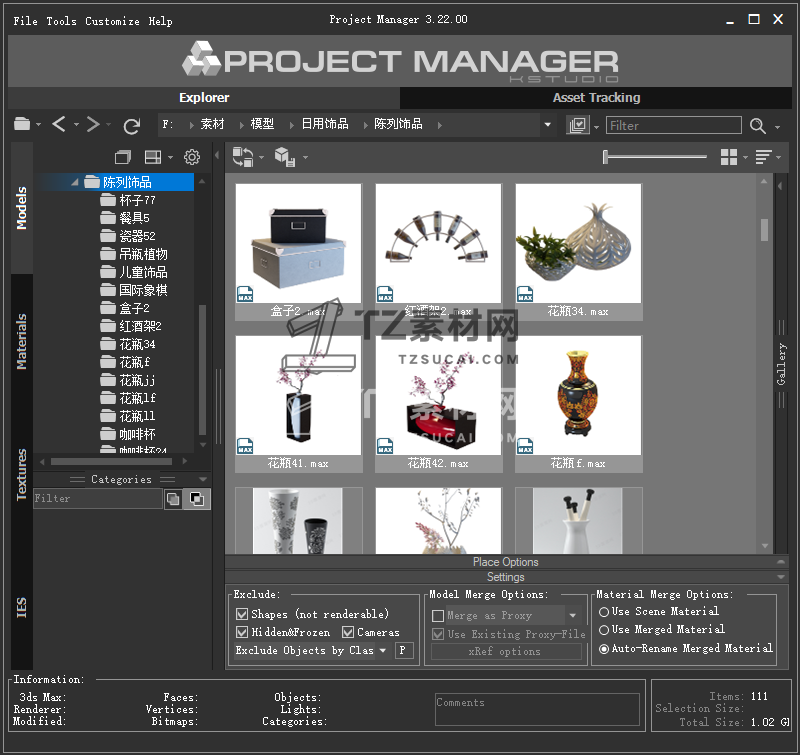This screenshot has width=800, height=755.
Task: Click the search magnifier icon
Action: pyautogui.click(x=758, y=126)
